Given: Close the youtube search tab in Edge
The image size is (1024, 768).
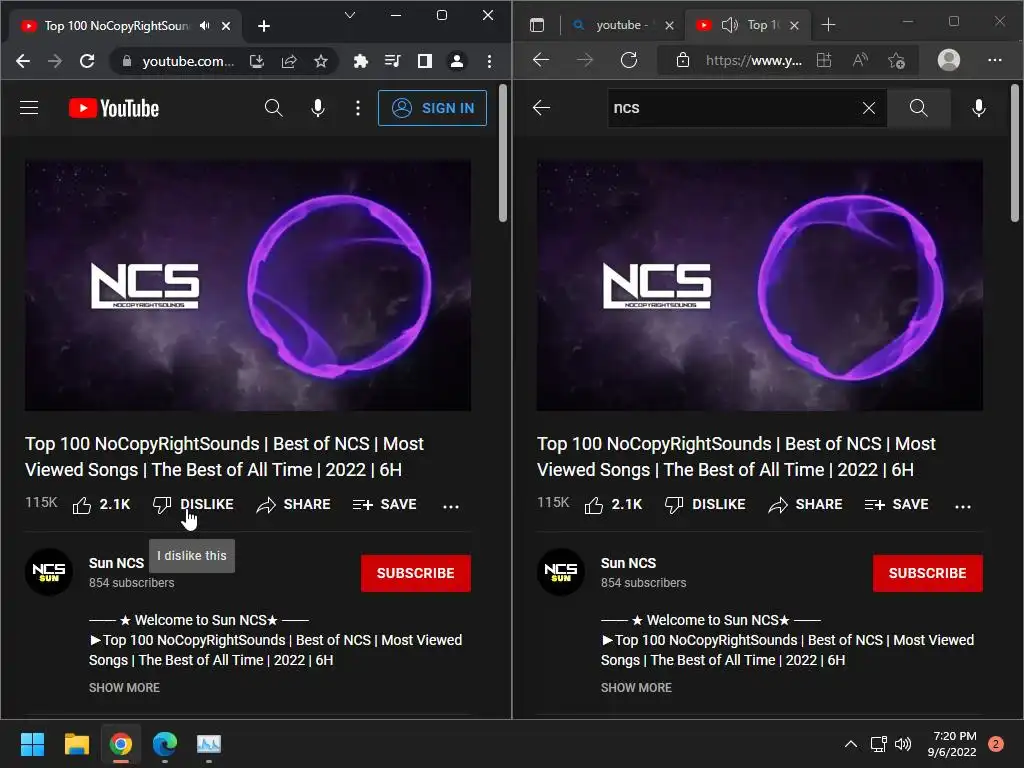Looking at the screenshot, I should [x=669, y=25].
